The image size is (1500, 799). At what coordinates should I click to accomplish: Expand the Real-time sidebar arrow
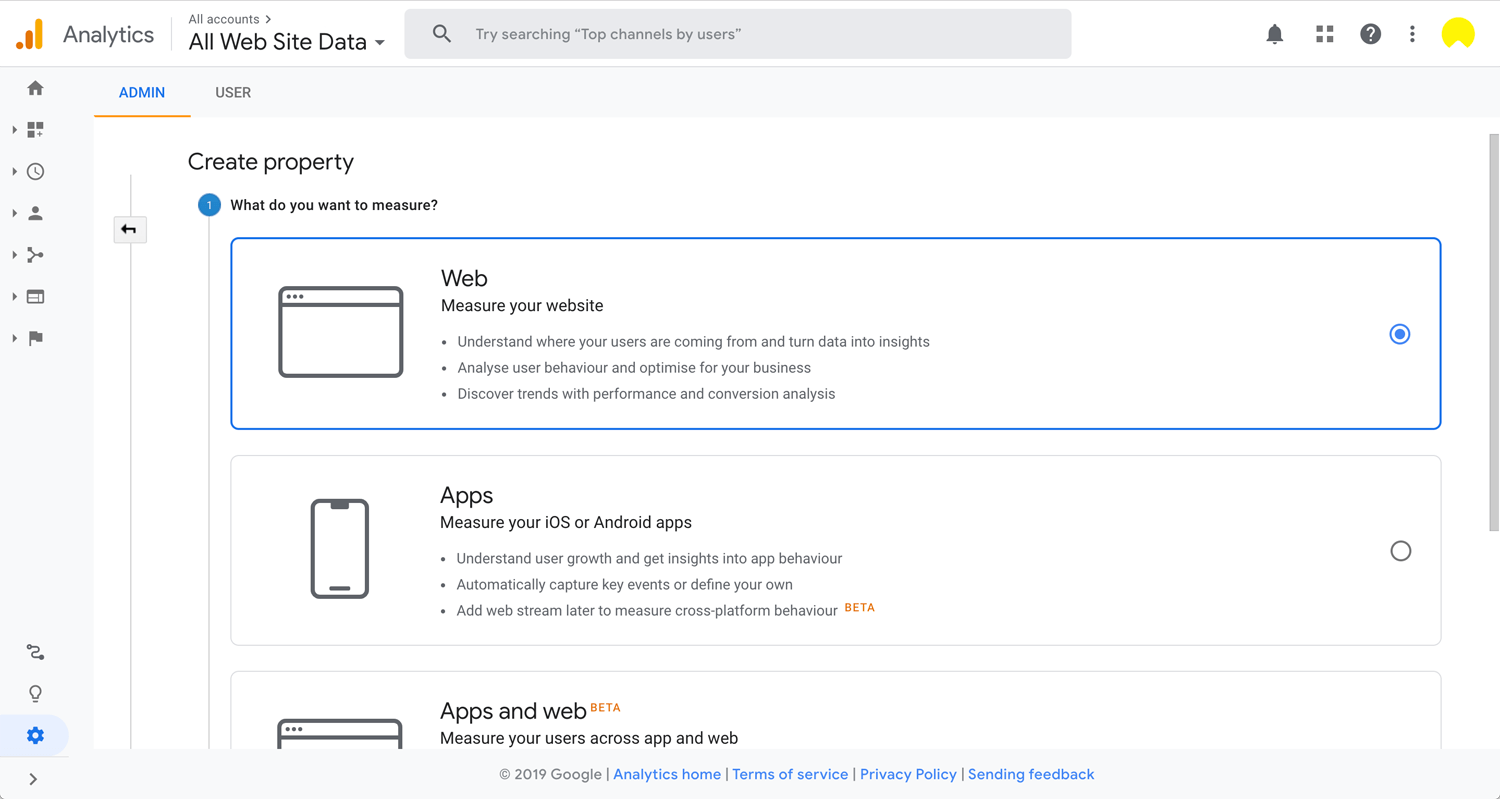coord(14,172)
